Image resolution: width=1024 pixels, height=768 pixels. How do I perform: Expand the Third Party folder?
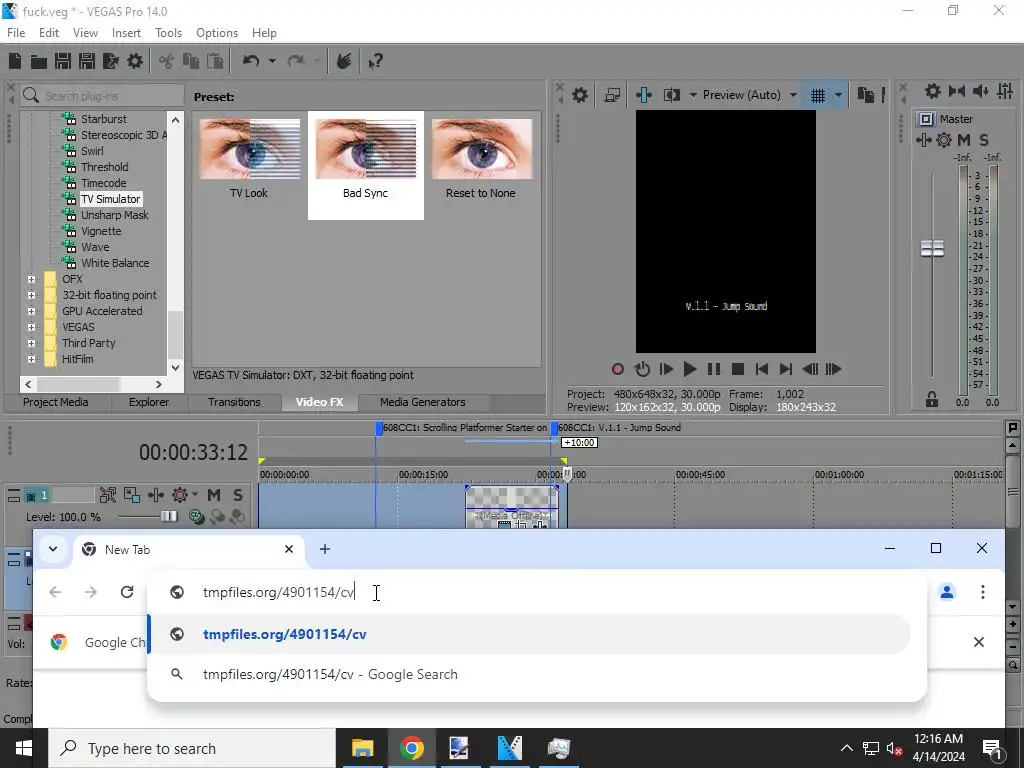pyautogui.click(x=31, y=344)
